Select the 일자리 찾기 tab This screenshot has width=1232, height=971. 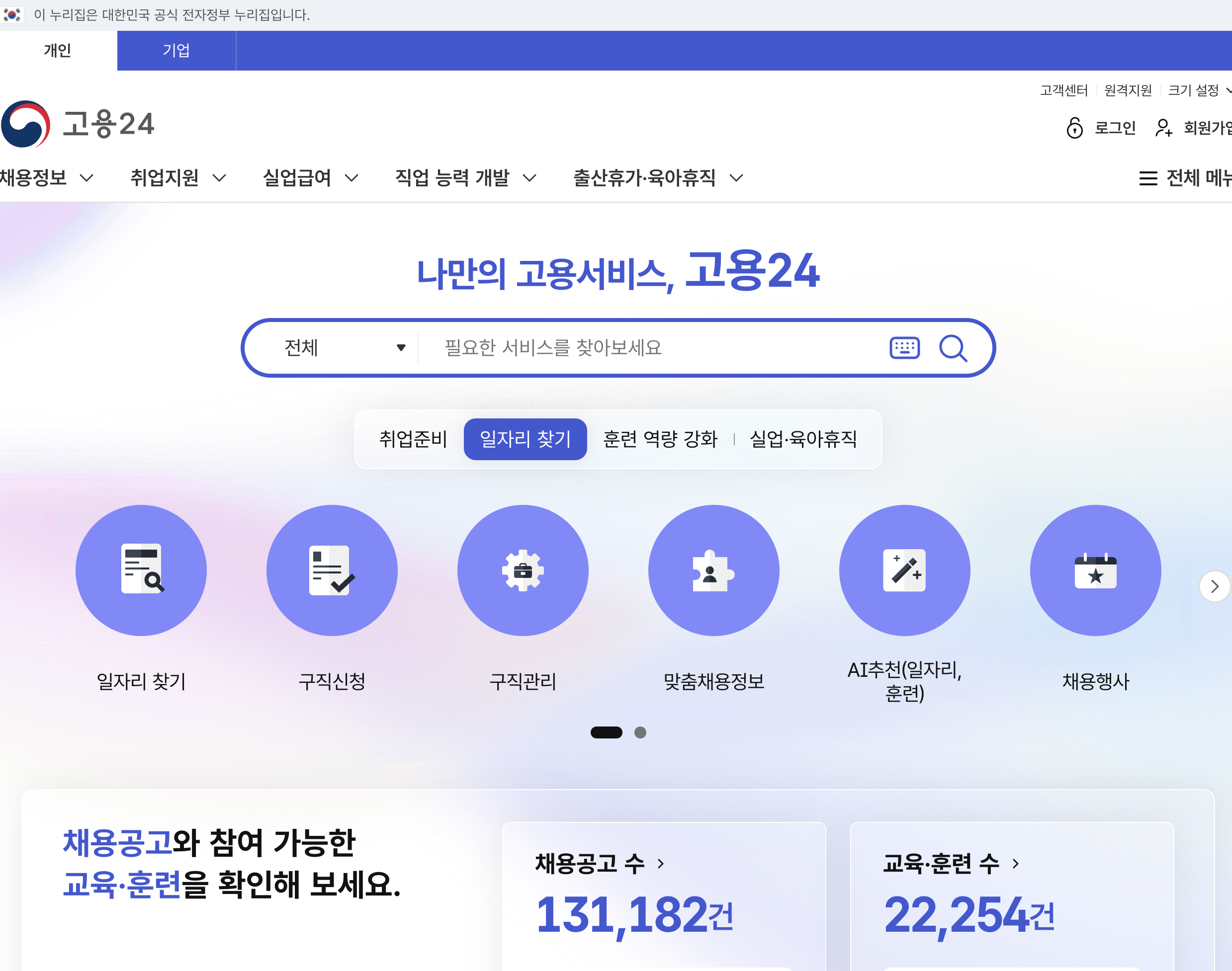point(525,439)
